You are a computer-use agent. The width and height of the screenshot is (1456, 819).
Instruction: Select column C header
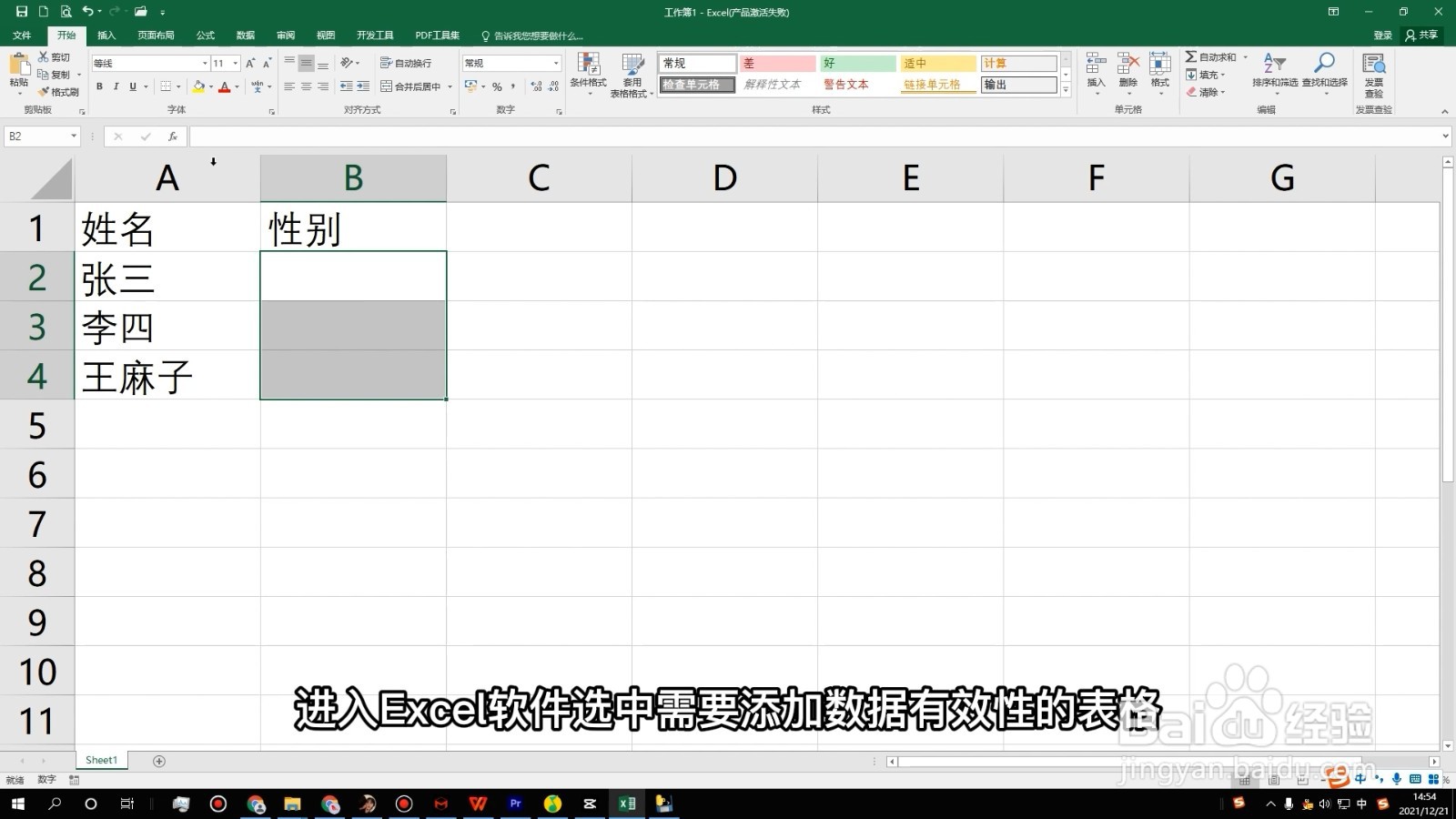[x=539, y=178]
